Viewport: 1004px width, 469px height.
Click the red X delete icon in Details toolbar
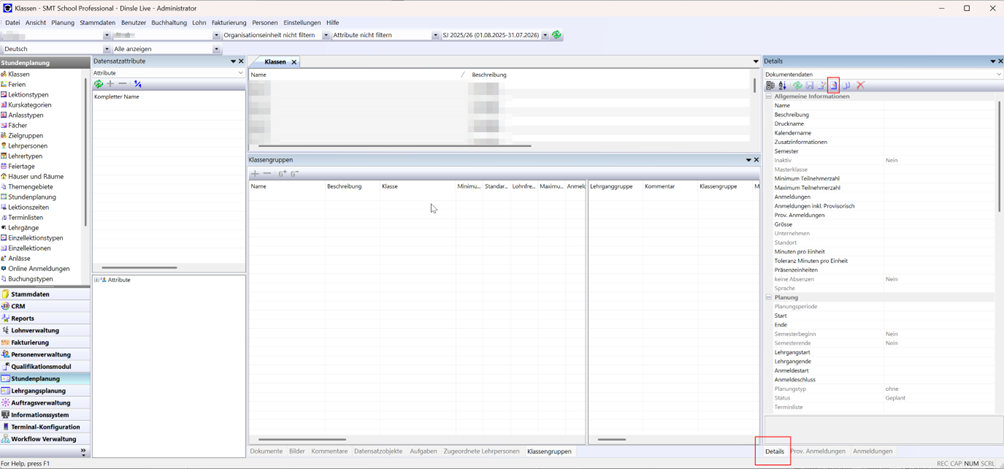pyautogui.click(x=860, y=85)
